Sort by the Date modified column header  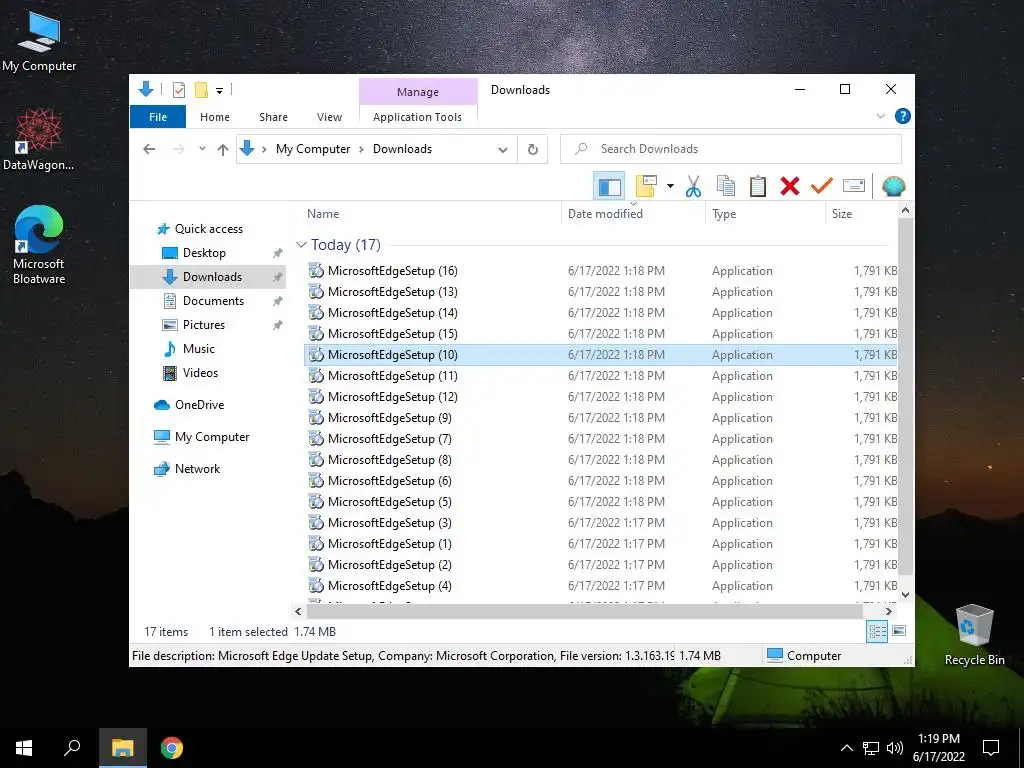pos(633,214)
